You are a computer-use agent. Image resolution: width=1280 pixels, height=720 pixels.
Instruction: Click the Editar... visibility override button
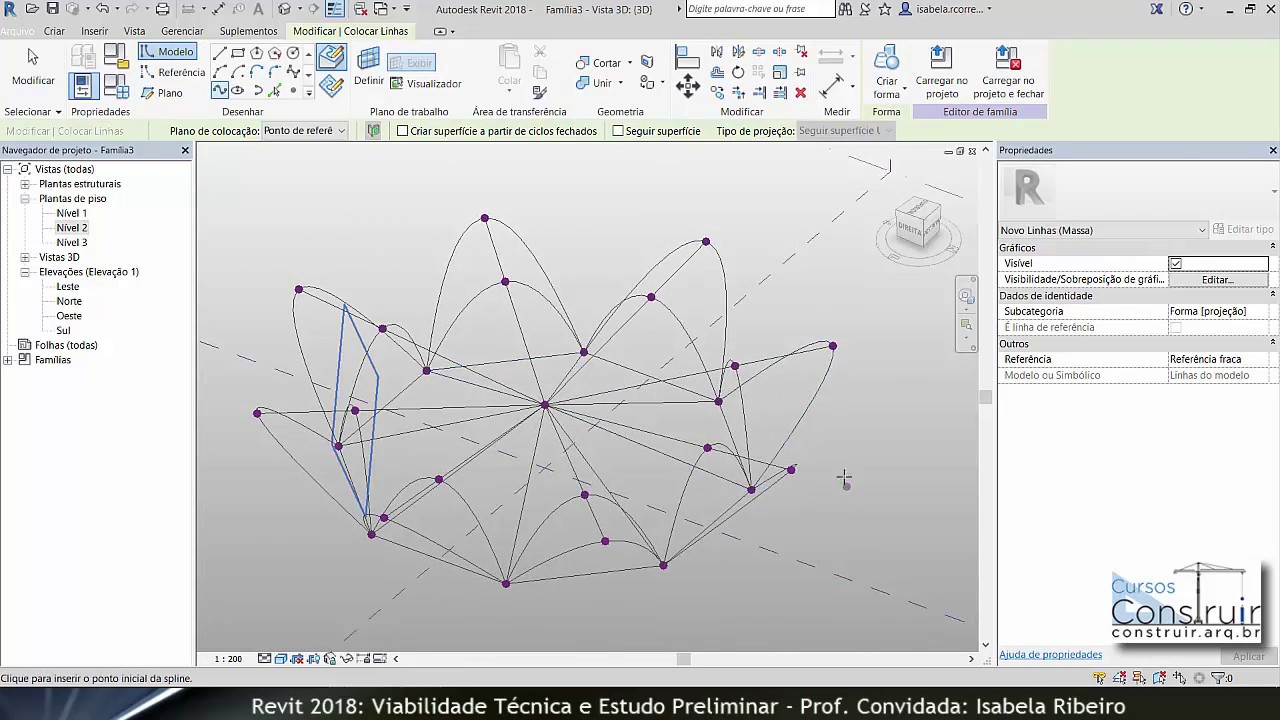click(1218, 279)
